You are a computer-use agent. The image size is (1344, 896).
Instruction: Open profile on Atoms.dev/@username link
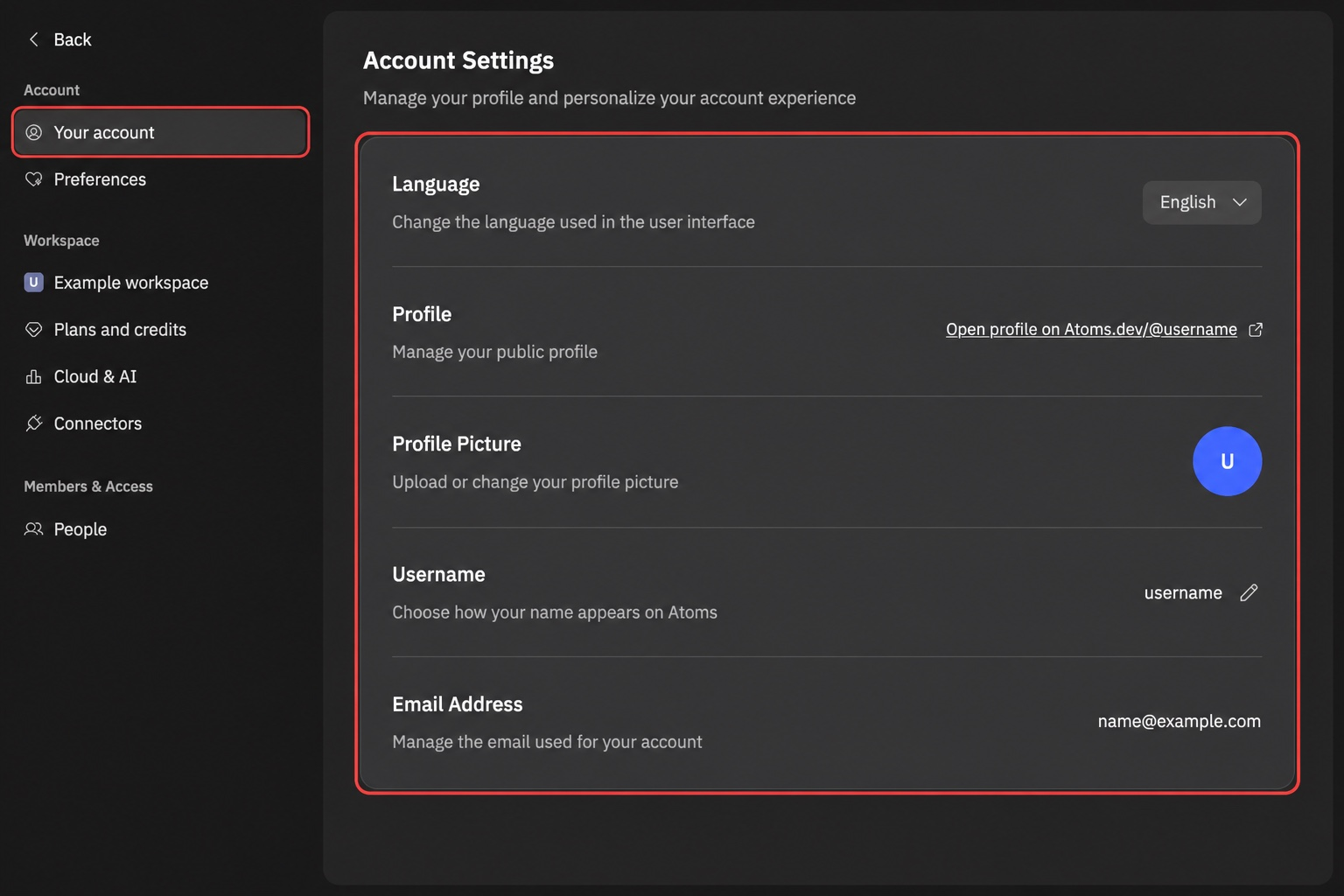pos(1091,329)
